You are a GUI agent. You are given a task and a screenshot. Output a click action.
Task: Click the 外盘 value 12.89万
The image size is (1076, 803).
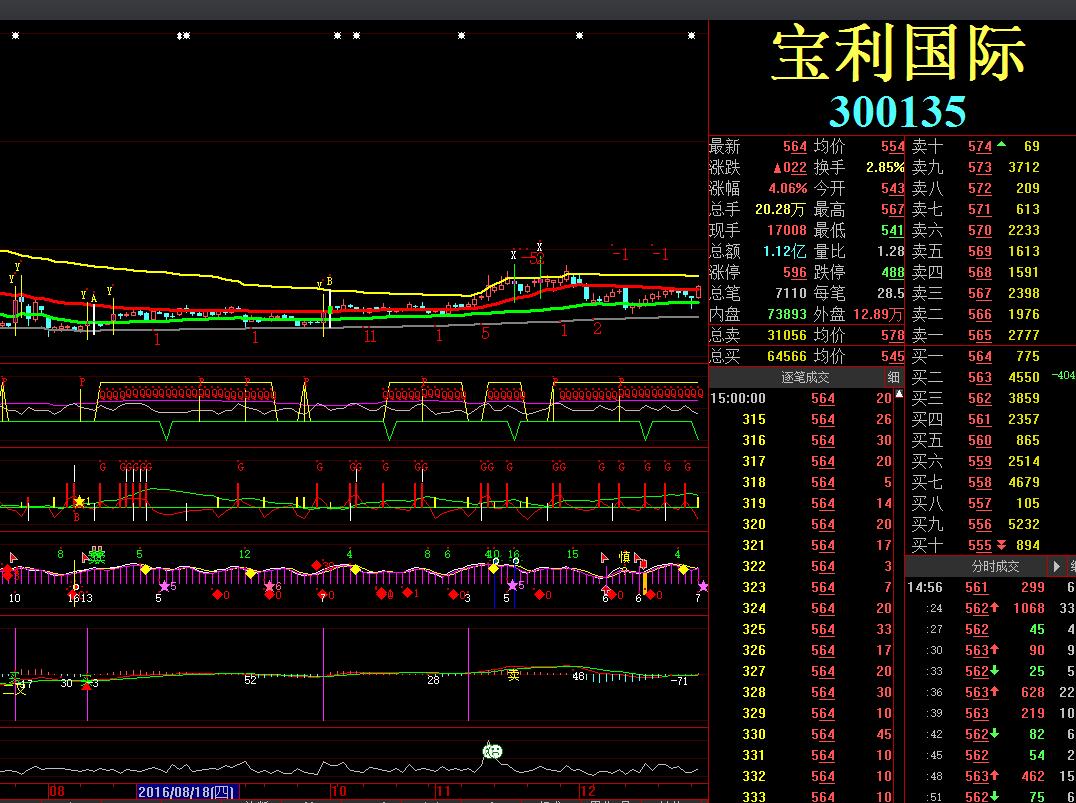pos(878,314)
